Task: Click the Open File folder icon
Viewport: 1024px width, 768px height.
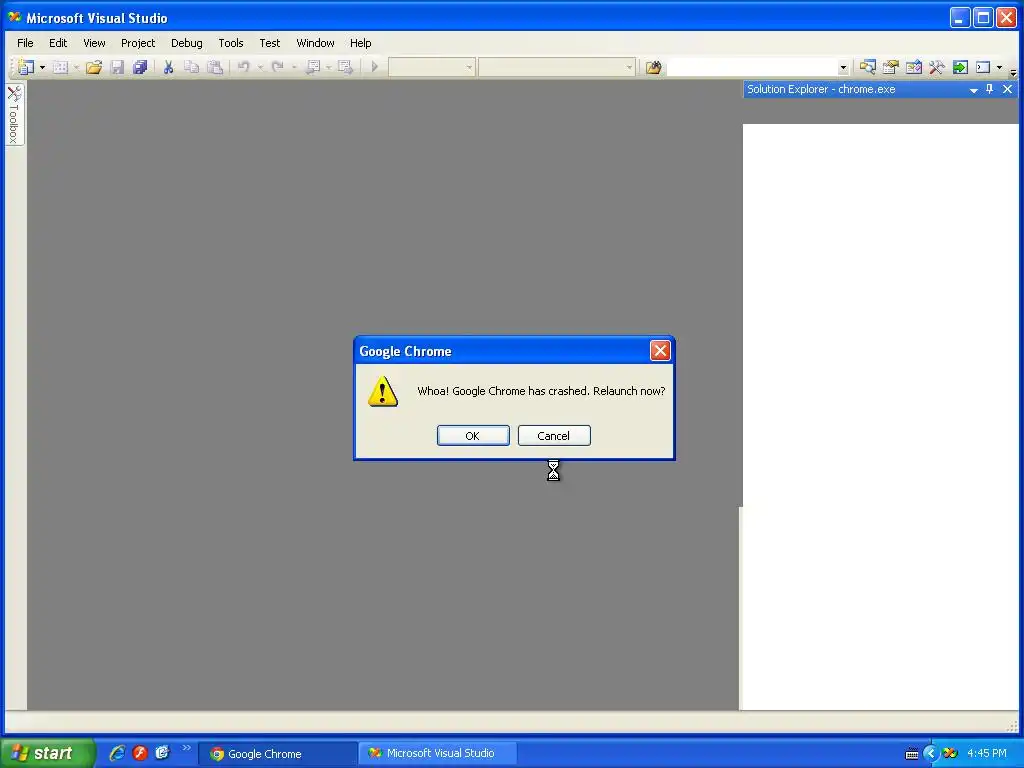Action: pyautogui.click(x=94, y=67)
